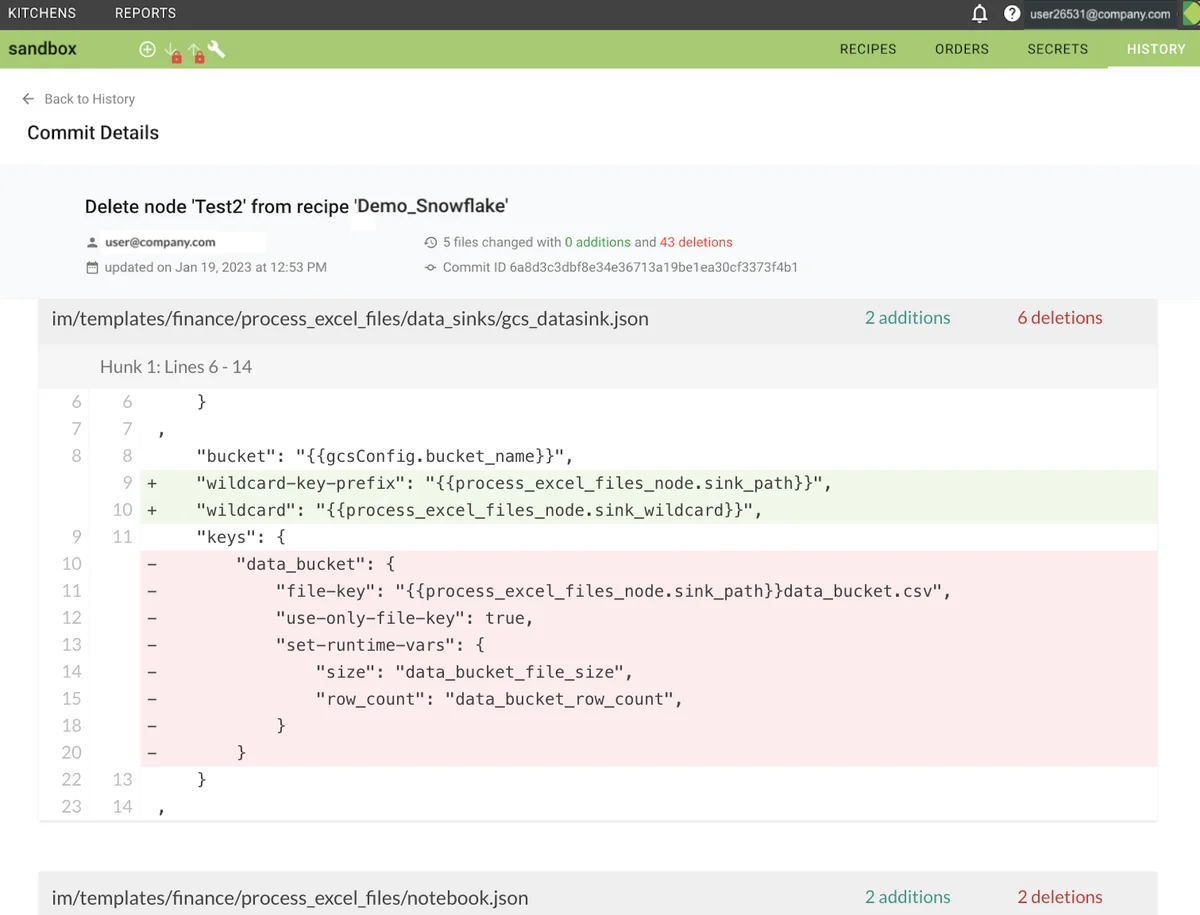Select the locked pull (down arrow) icon
This screenshot has width=1200, height=915.
pos(172,48)
